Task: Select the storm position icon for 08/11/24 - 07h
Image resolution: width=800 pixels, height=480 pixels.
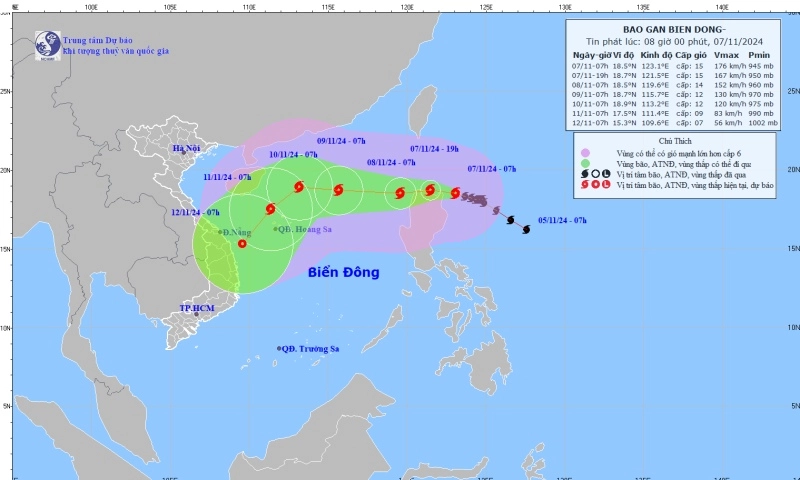Action: pos(400,193)
